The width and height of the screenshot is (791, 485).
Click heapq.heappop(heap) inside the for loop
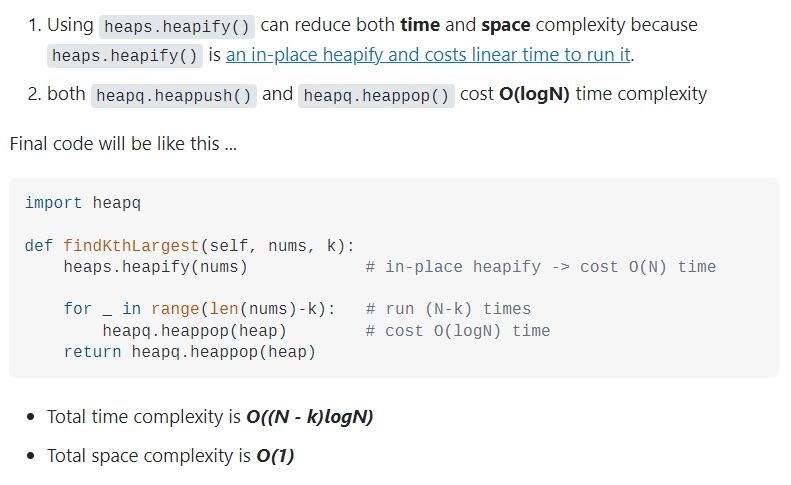tap(194, 330)
